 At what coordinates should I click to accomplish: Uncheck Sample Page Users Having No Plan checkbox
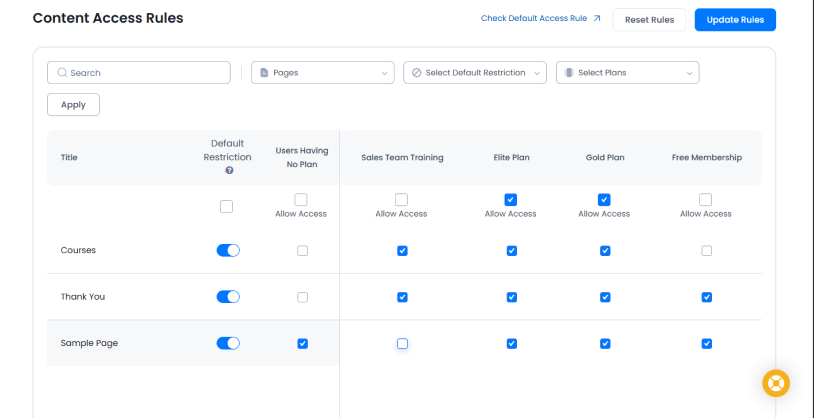tap(303, 343)
